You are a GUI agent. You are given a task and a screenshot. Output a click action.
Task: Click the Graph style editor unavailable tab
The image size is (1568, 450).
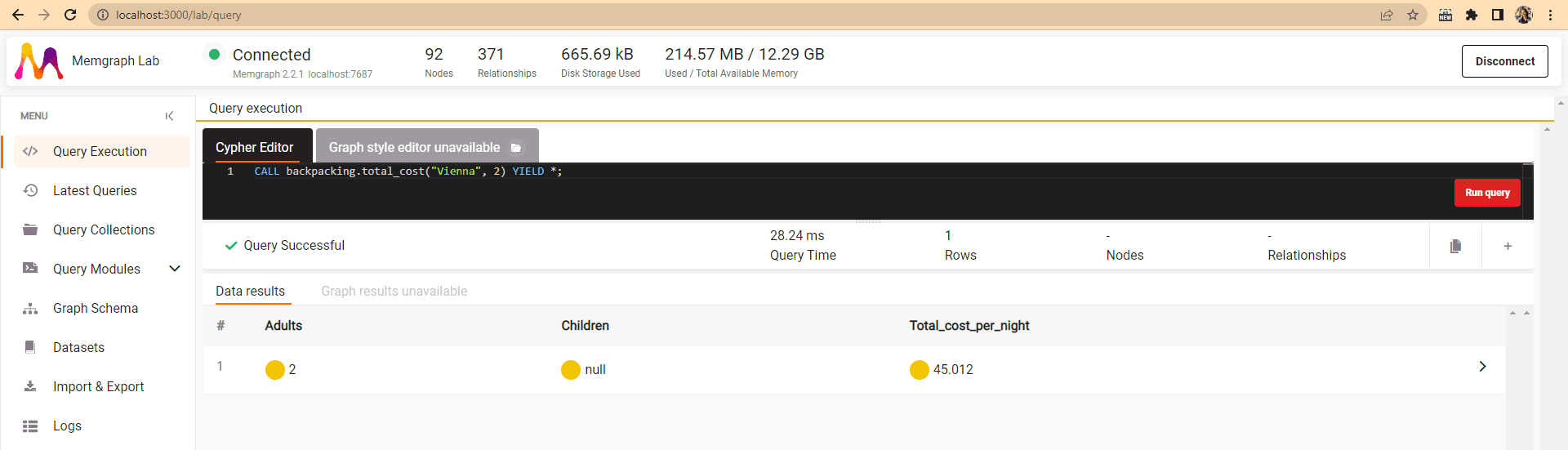(425, 147)
